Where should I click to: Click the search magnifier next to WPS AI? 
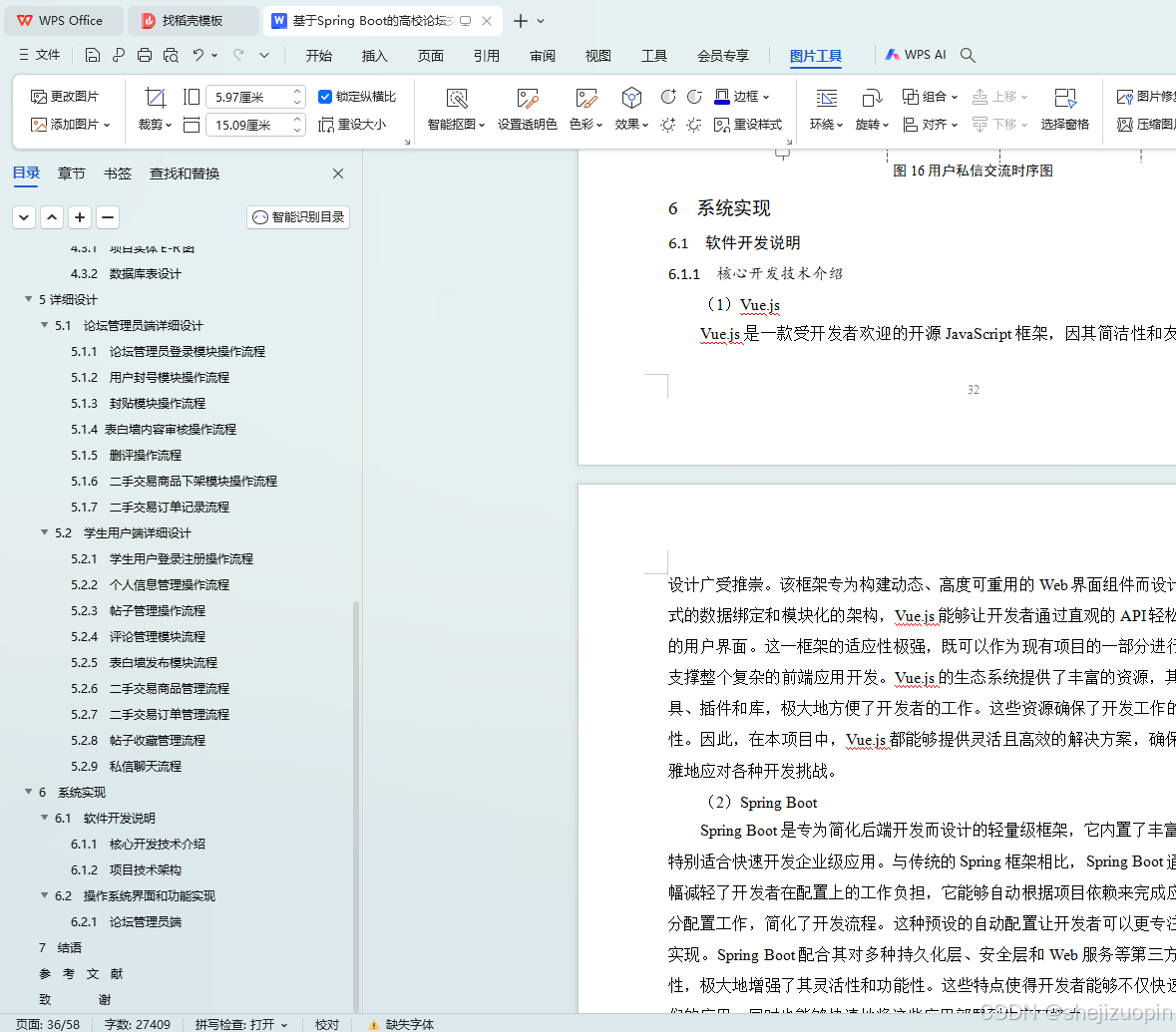click(968, 55)
